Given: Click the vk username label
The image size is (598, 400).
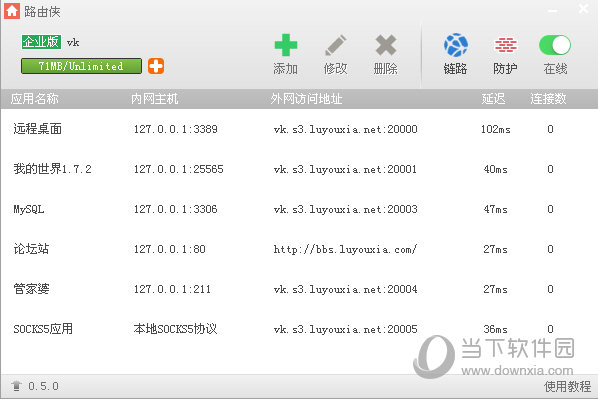Looking at the screenshot, I should coord(73,42).
